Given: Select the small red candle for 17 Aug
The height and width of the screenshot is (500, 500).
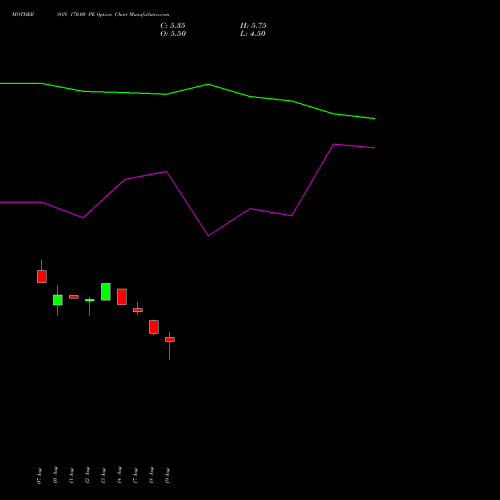Looking at the screenshot, I should [138, 310].
